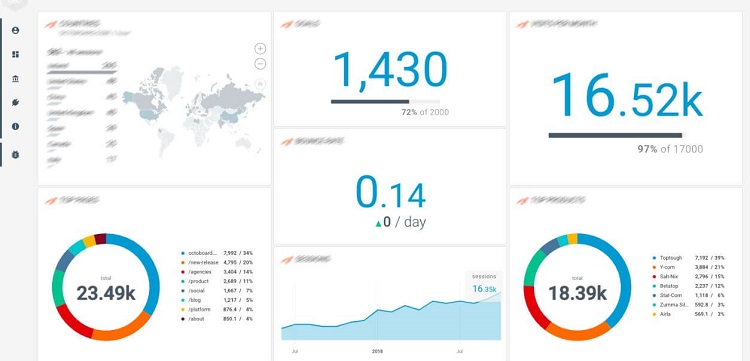Viewport: 750px width, 361px height.
Task: Select the /about legend entry
Action: 217,318
